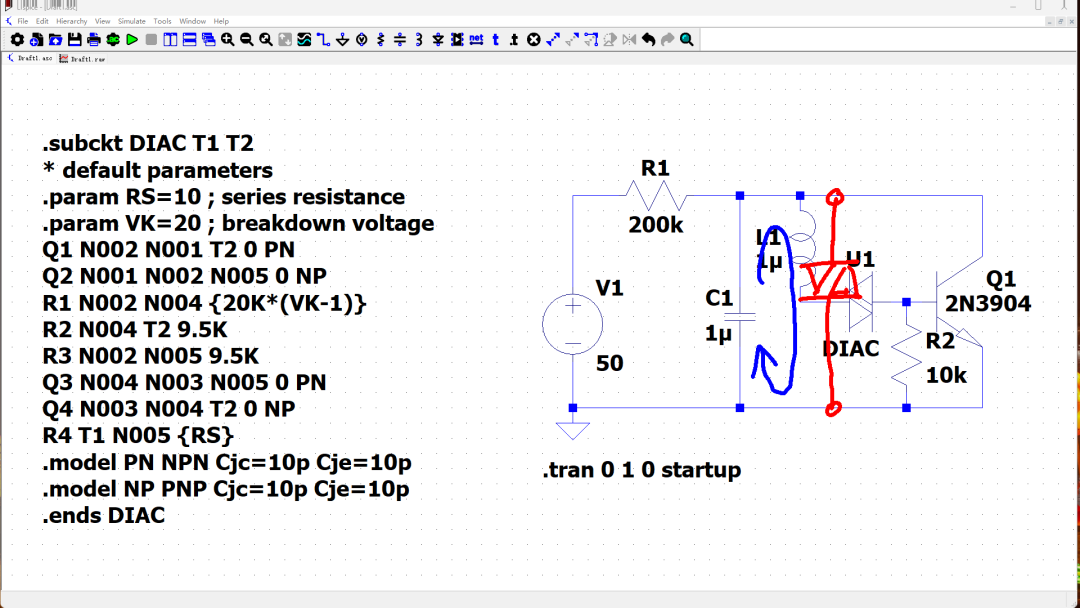Select the C1 capacitor label
The image size is (1080, 608).
pos(719,298)
